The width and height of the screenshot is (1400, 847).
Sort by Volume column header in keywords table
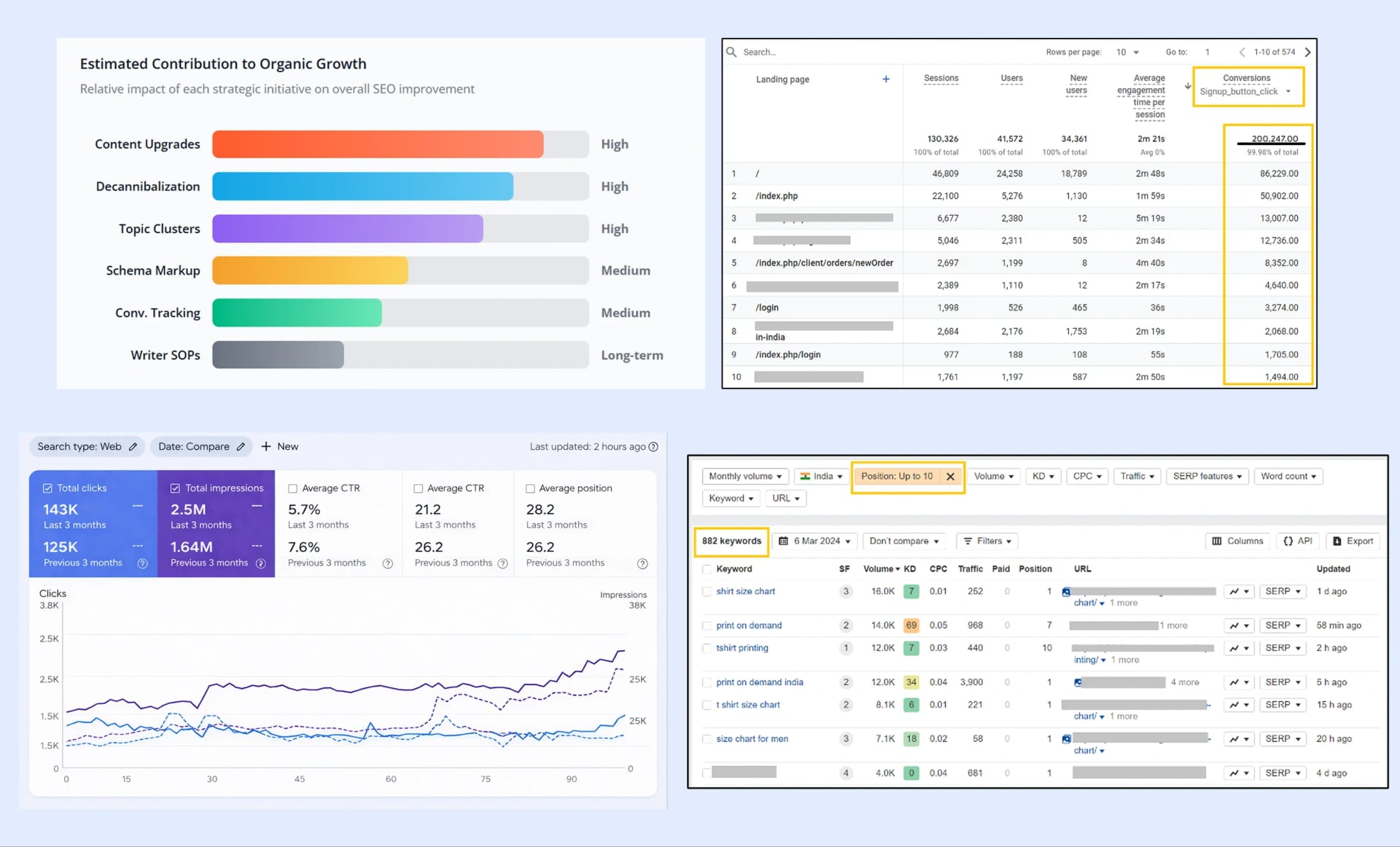point(881,569)
